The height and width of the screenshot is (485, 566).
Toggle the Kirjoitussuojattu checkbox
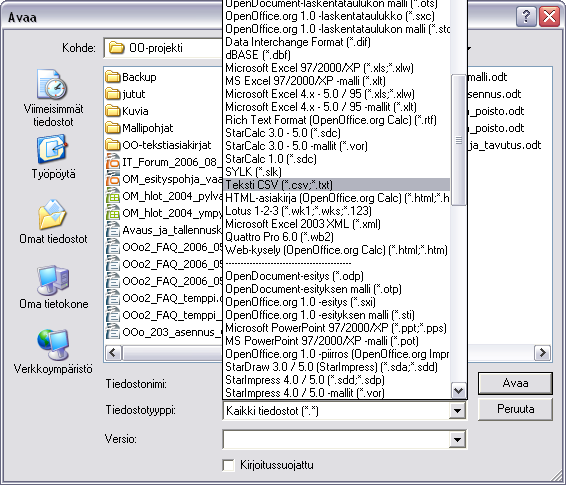(x=228, y=465)
